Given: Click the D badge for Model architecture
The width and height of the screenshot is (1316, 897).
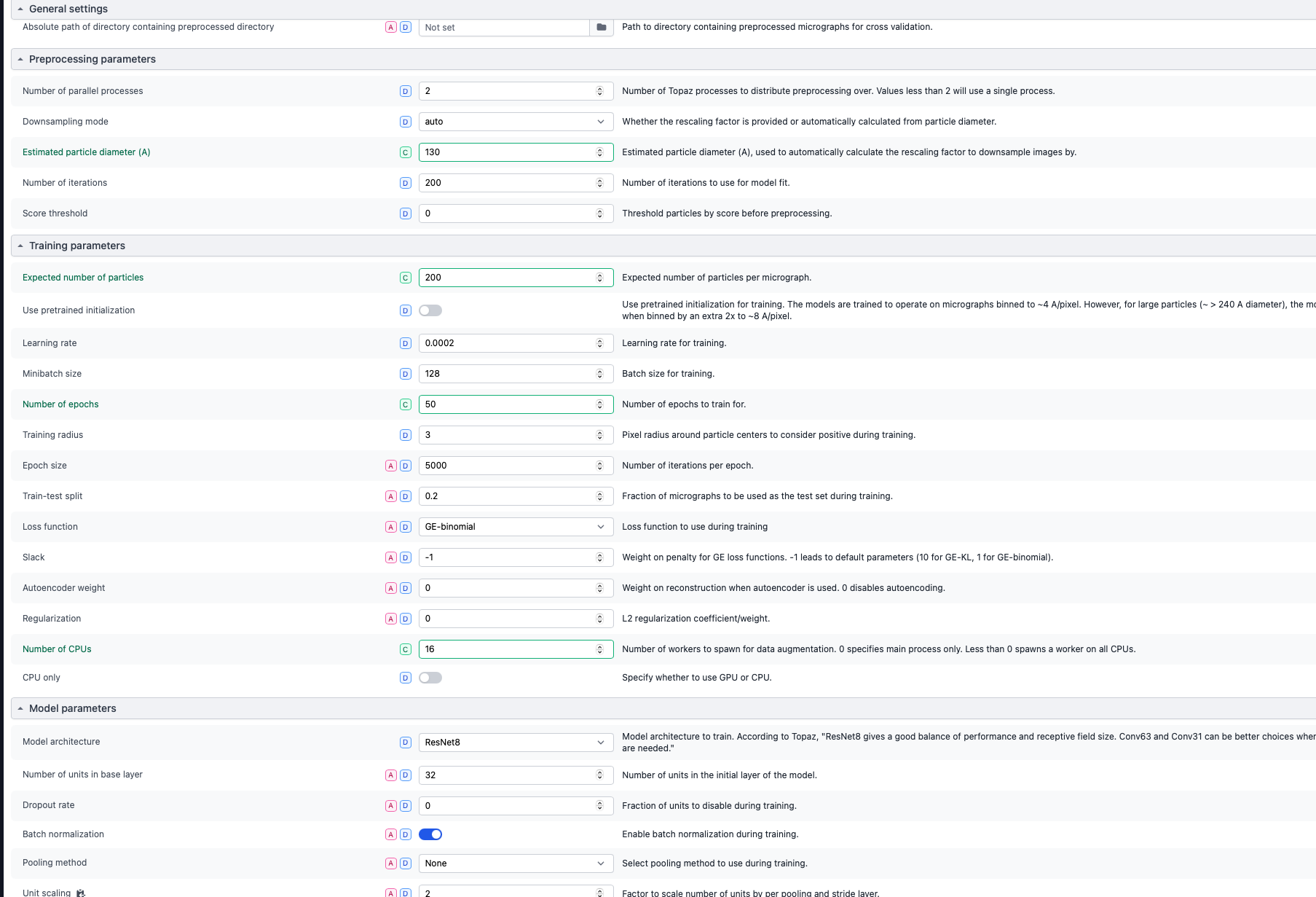Looking at the screenshot, I should (406, 743).
